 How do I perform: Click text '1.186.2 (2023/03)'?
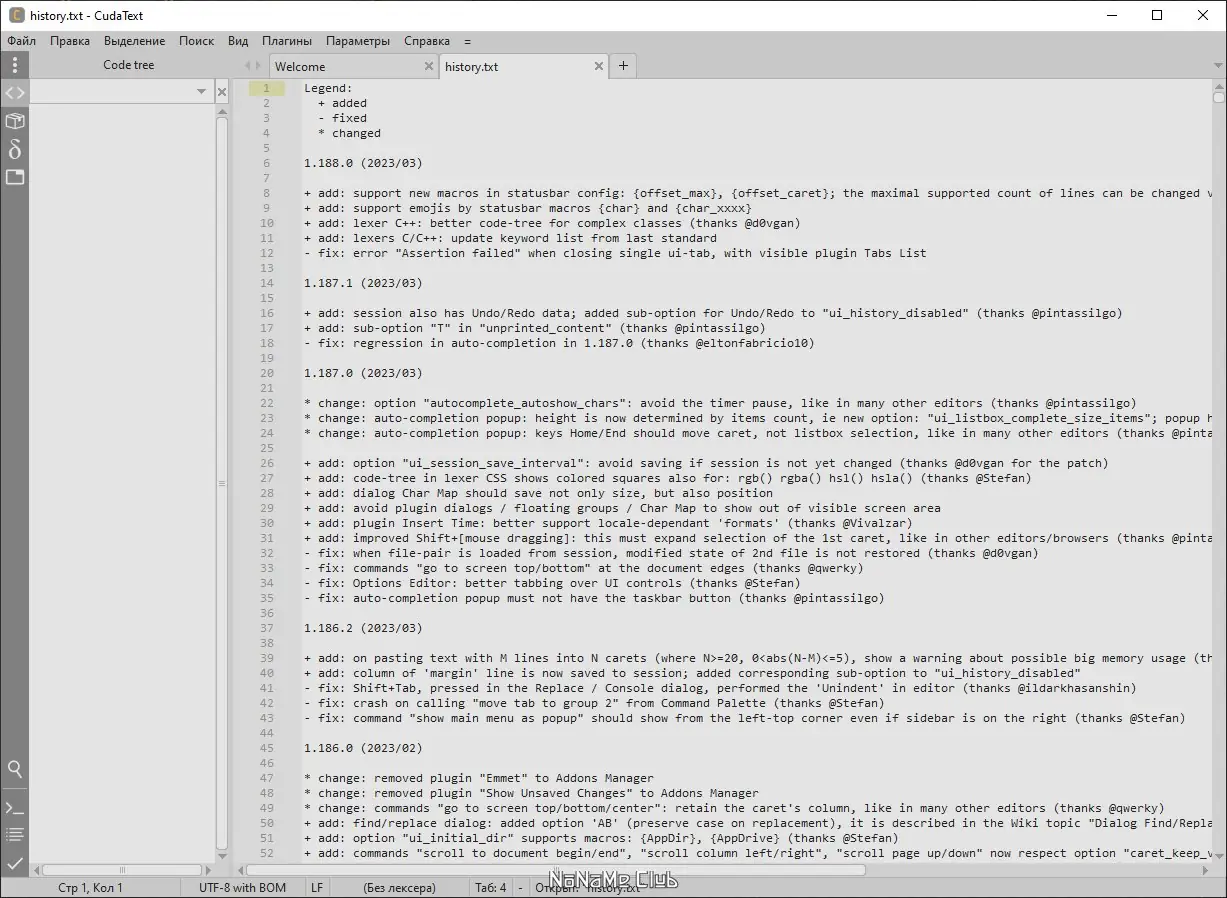coord(363,628)
